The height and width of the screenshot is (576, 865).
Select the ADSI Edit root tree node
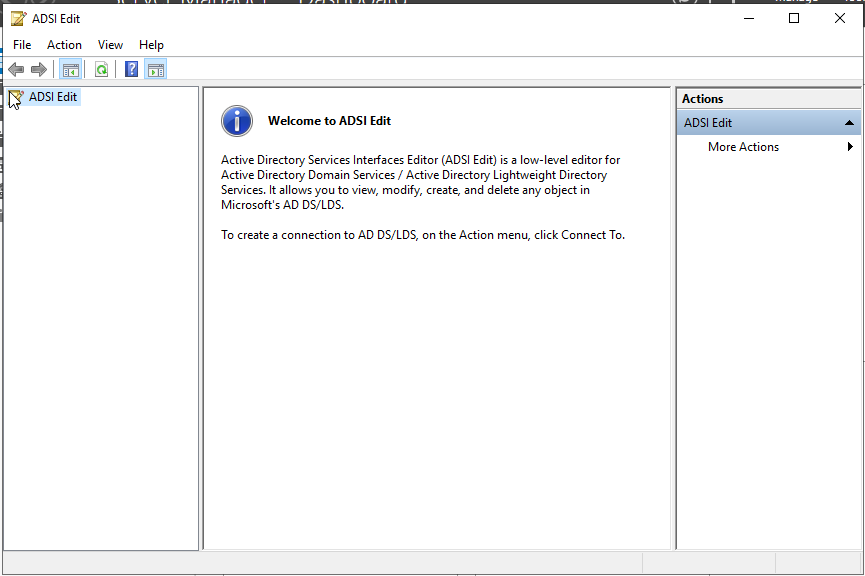click(53, 97)
